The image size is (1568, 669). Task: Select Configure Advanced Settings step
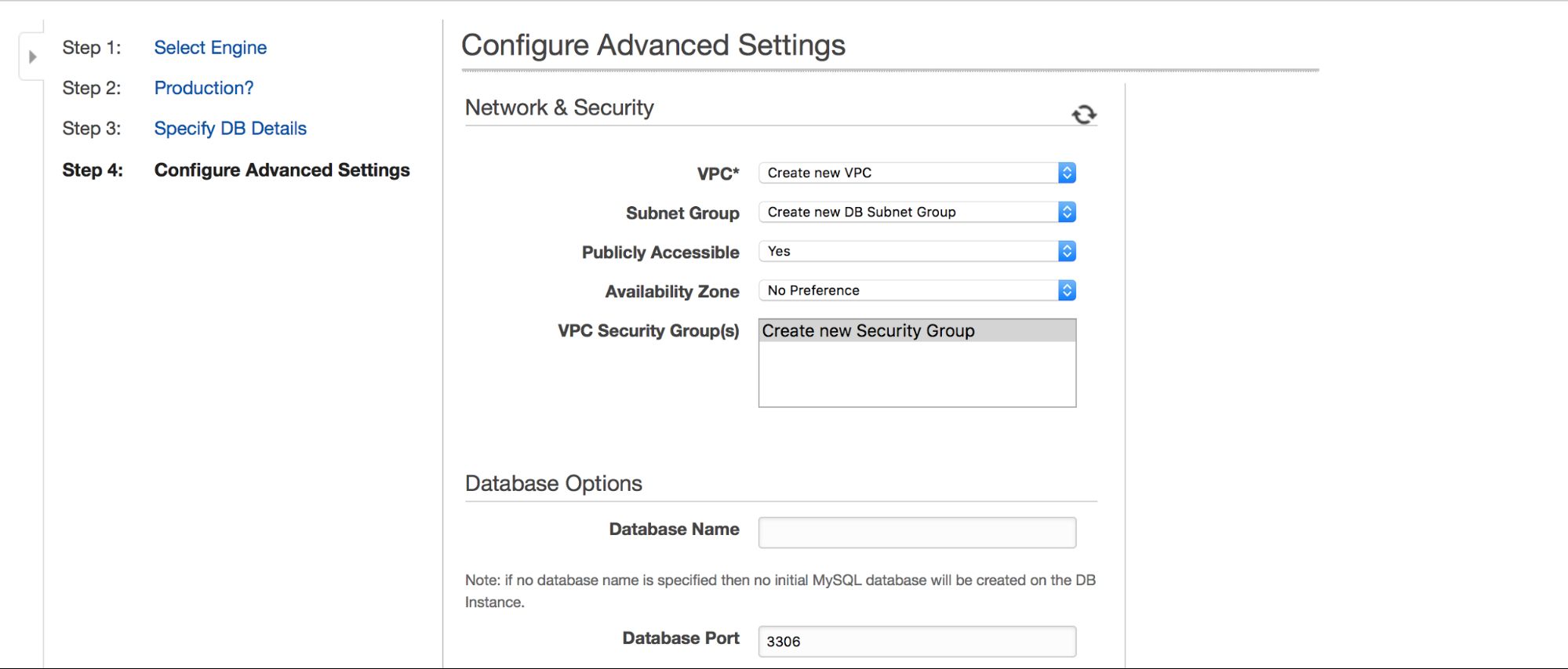[x=282, y=170]
